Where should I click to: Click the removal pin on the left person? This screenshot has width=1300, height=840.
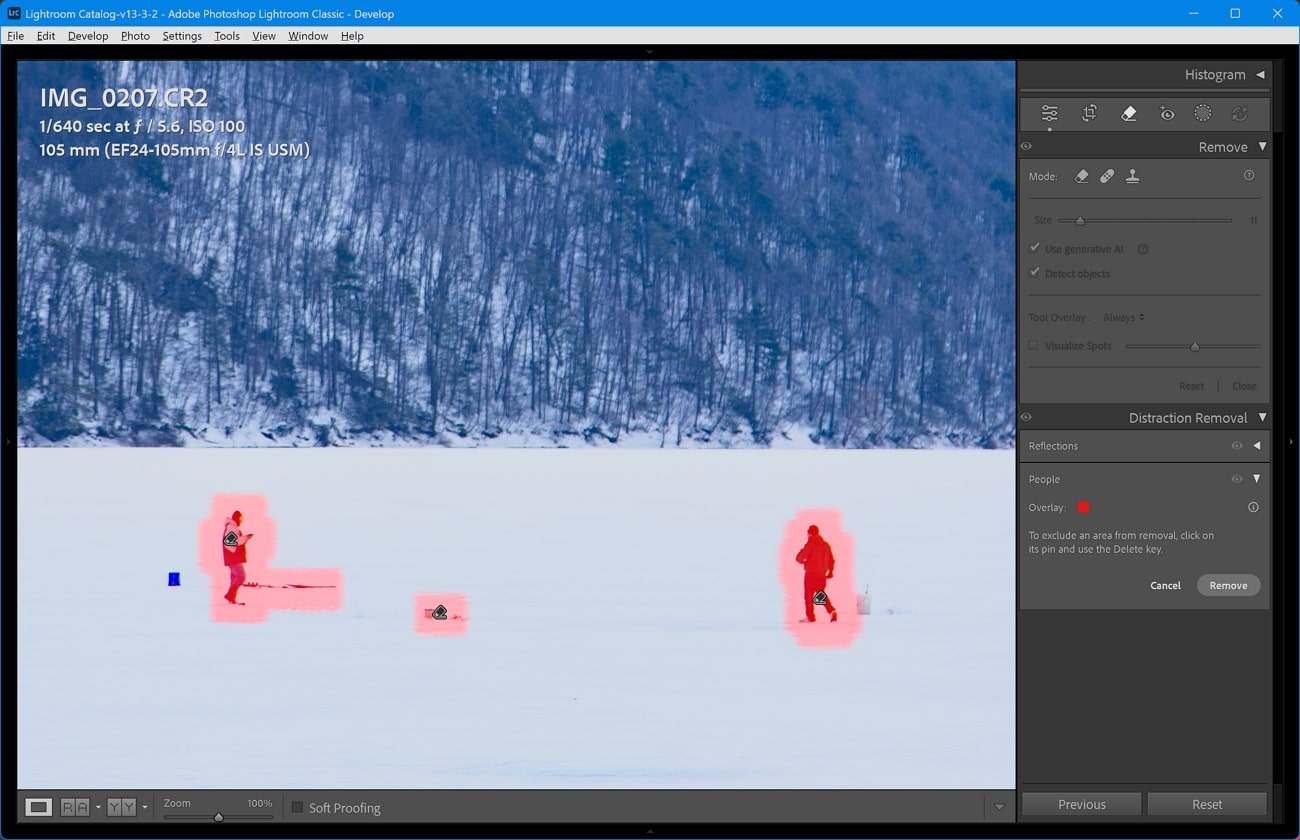point(231,540)
